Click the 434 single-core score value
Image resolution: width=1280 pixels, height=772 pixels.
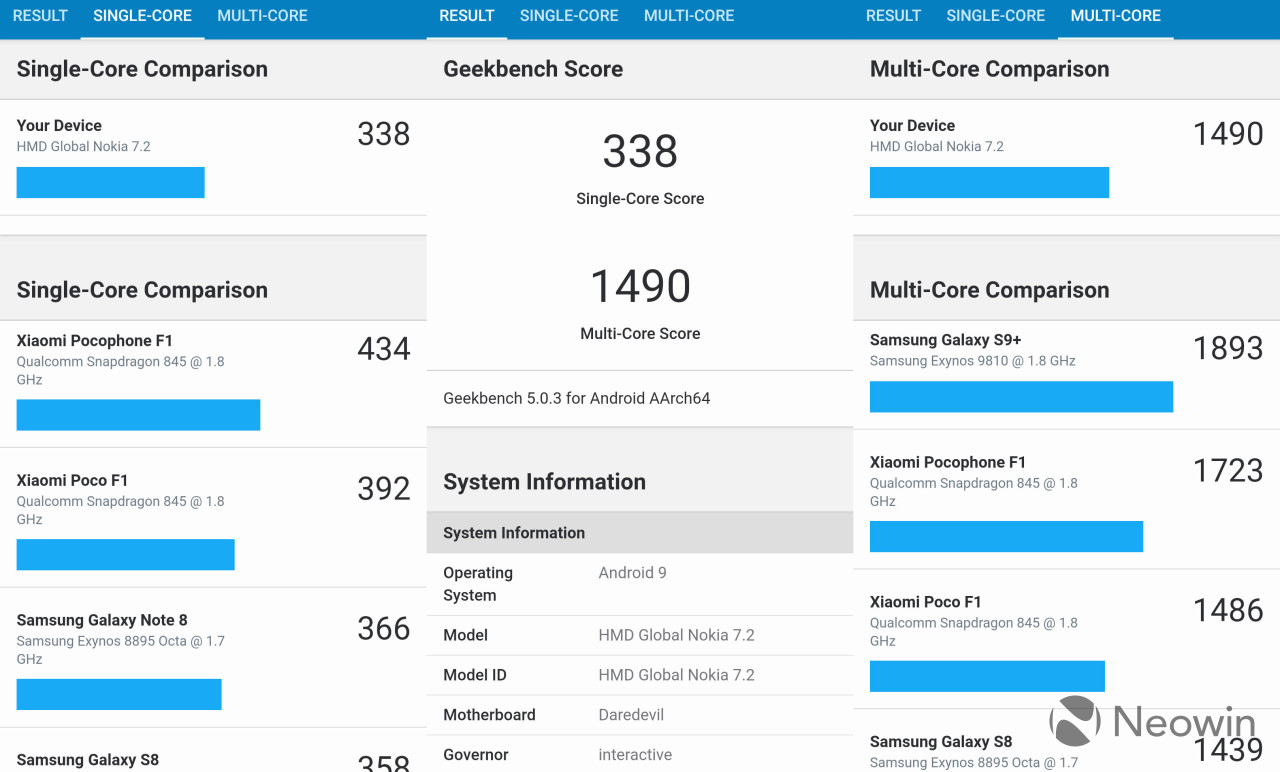(x=384, y=349)
